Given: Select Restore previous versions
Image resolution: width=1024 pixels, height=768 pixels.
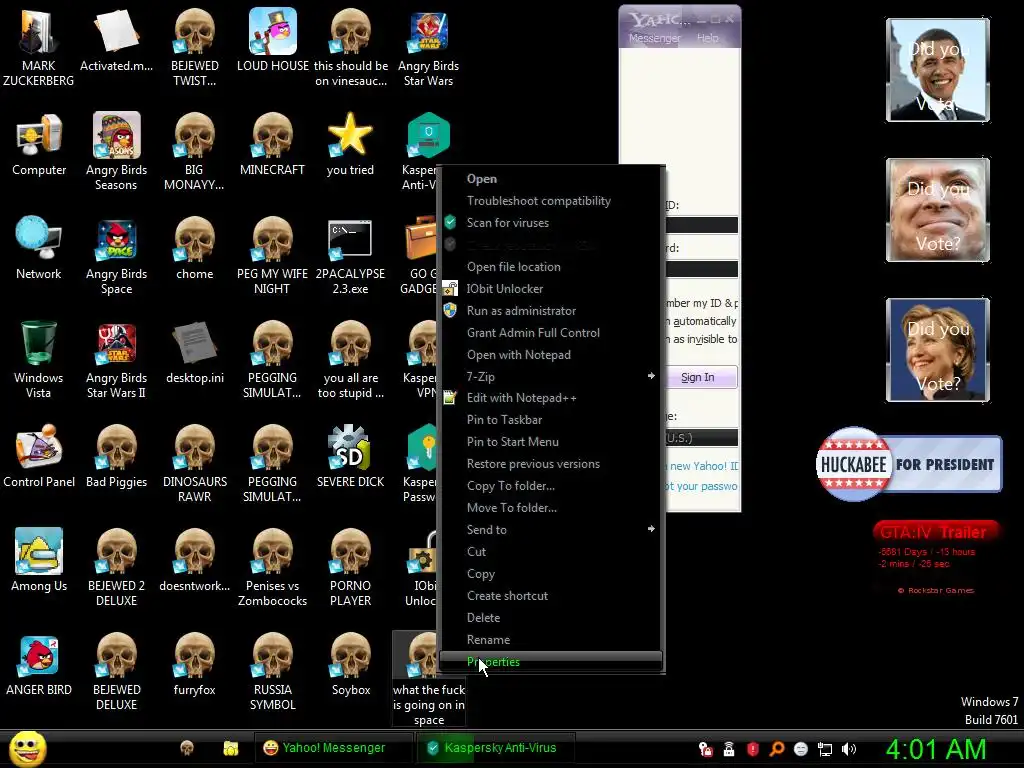Looking at the screenshot, I should click(551, 464).
